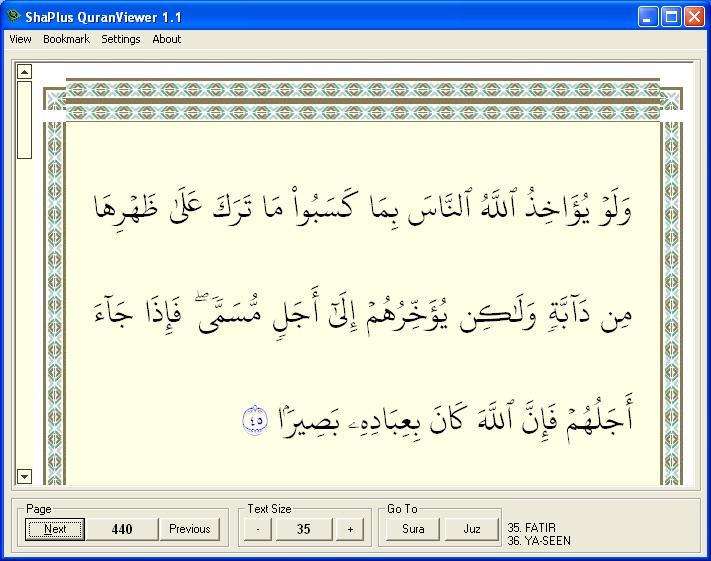Click verse number 45 marker
The height and width of the screenshot is (561, 711).
[x=255, y=420]
